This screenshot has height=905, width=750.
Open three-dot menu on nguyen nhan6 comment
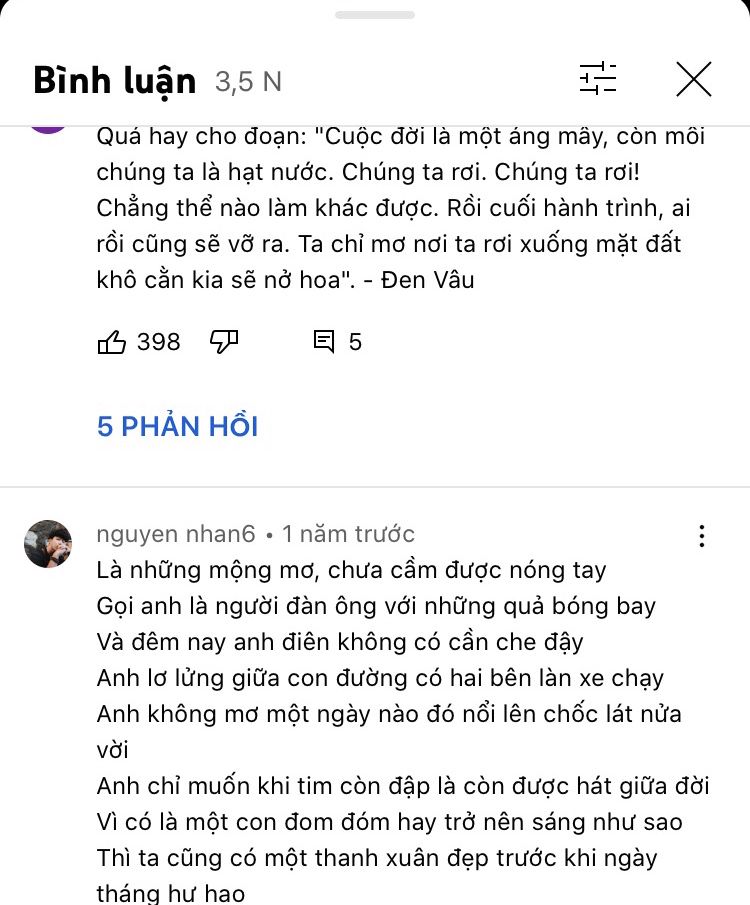point(702,536)
